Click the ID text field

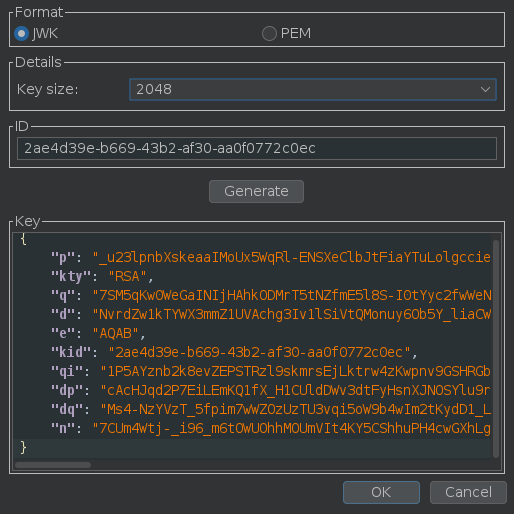click(257, 148)
